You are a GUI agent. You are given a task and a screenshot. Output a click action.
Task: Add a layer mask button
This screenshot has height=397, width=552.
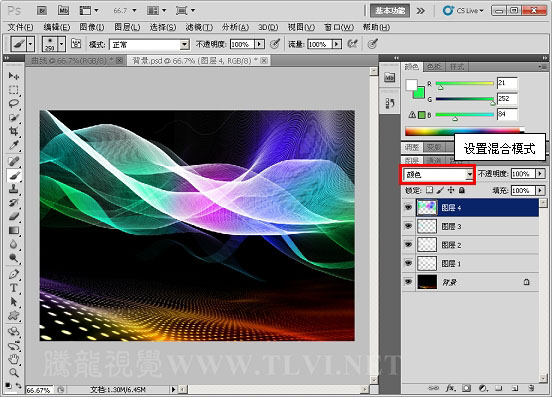coord(466,388)
